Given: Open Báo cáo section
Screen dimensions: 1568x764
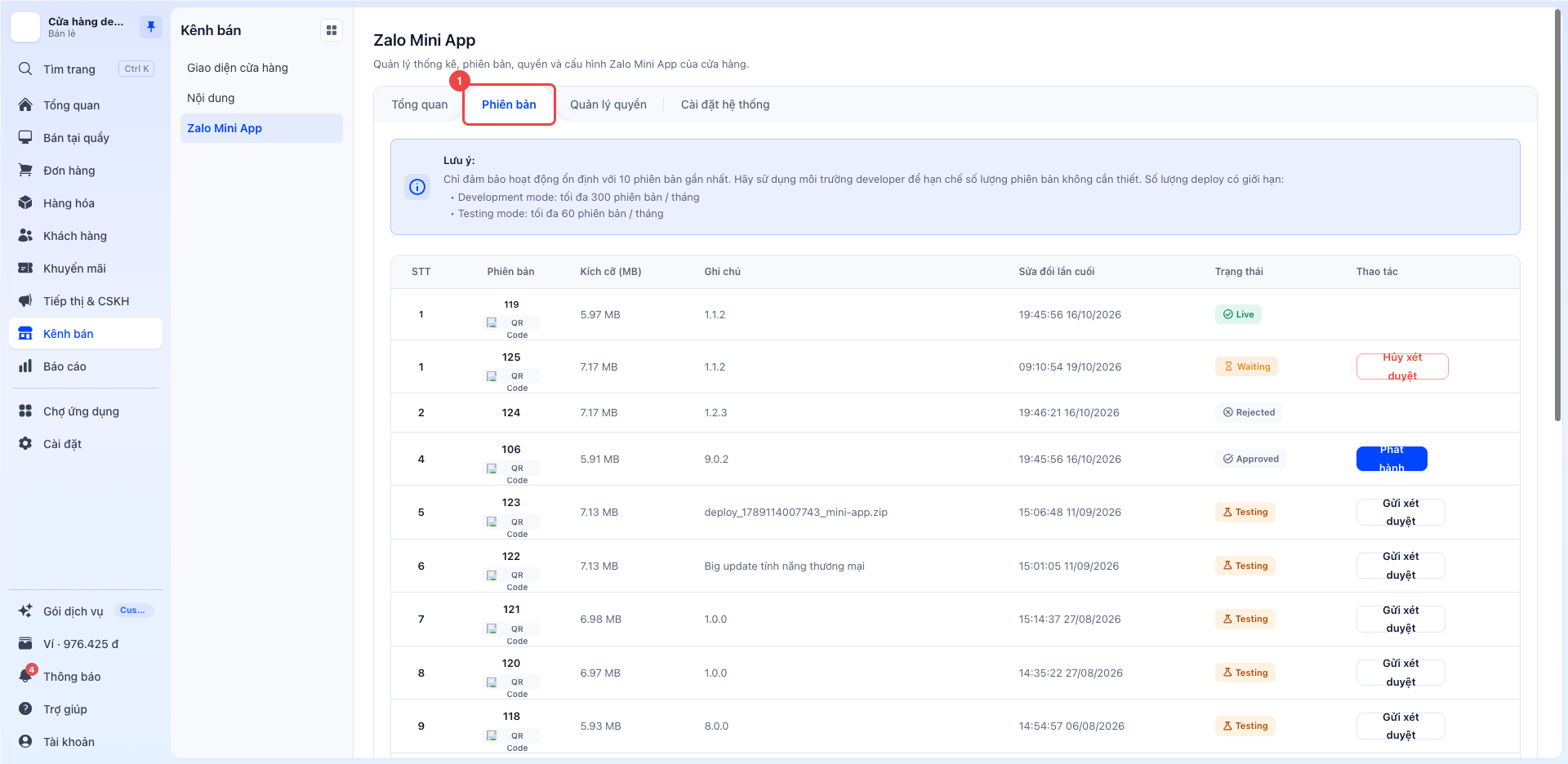Looking at the screenshot, I should click(x=86, y=366).
